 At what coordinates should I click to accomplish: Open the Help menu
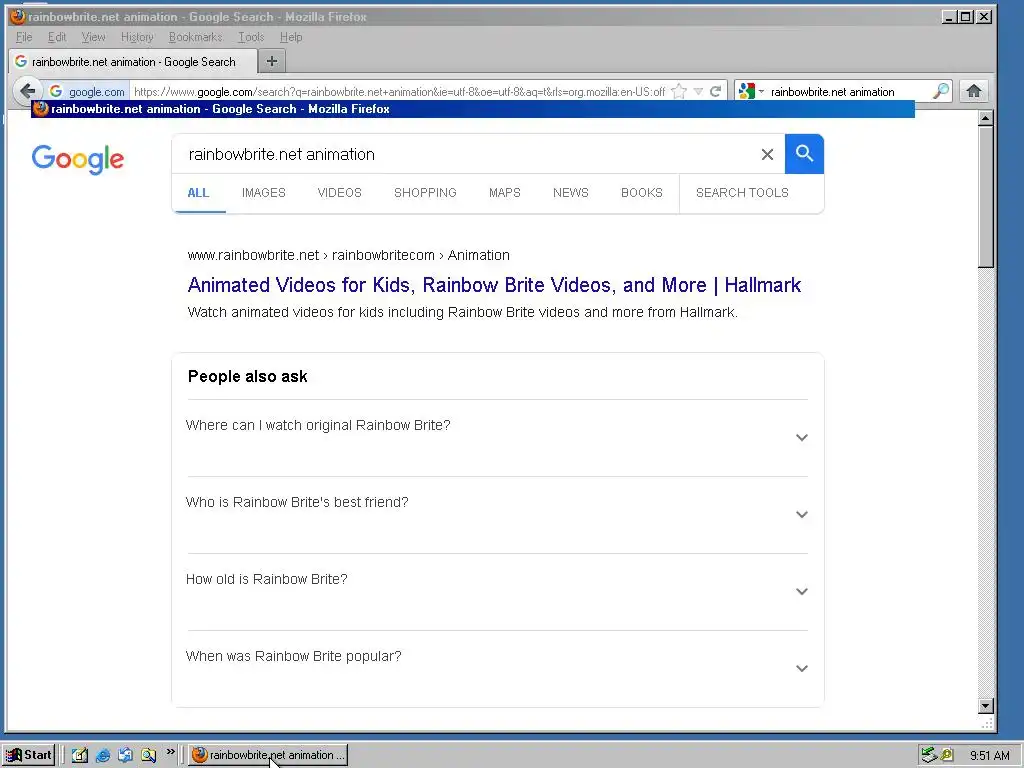[x=291, y=37]
